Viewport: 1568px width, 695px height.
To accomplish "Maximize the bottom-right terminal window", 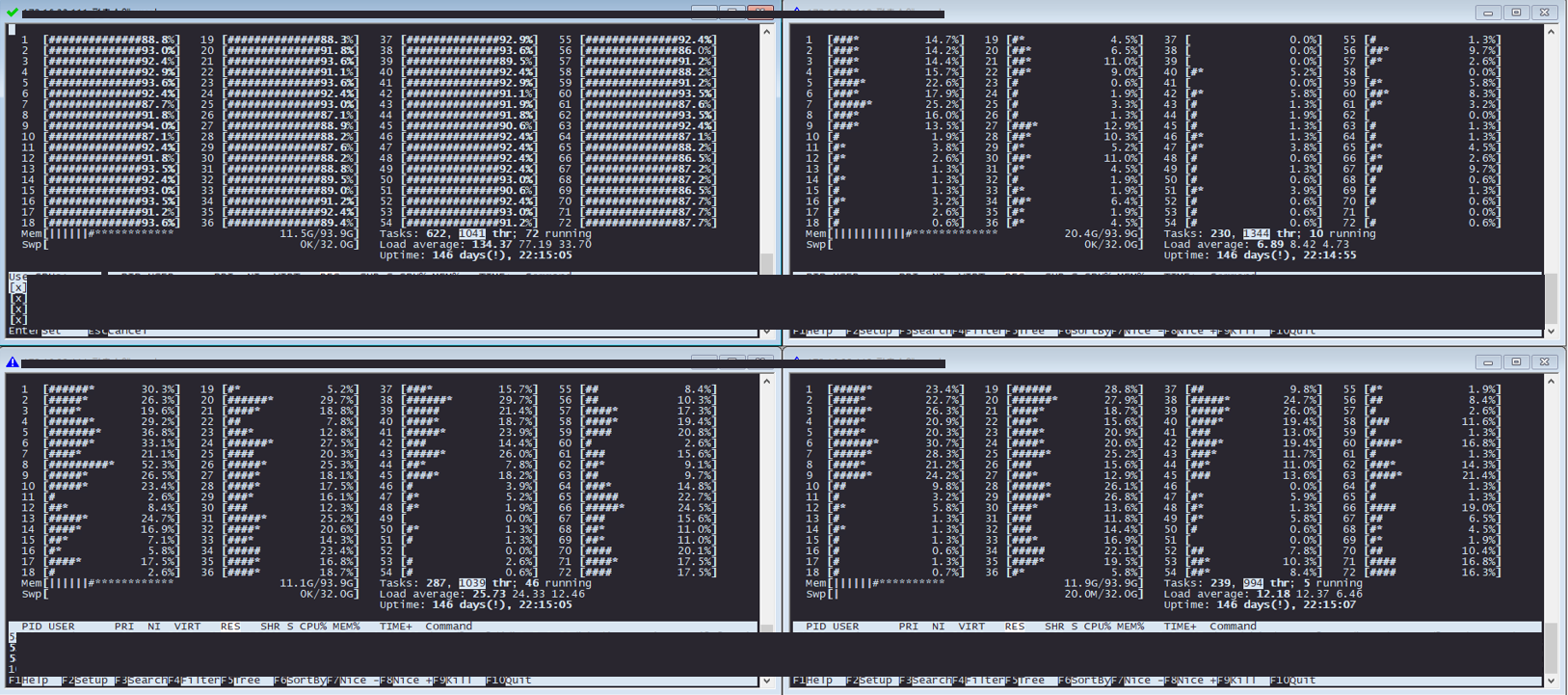I will coord(1516,362).
